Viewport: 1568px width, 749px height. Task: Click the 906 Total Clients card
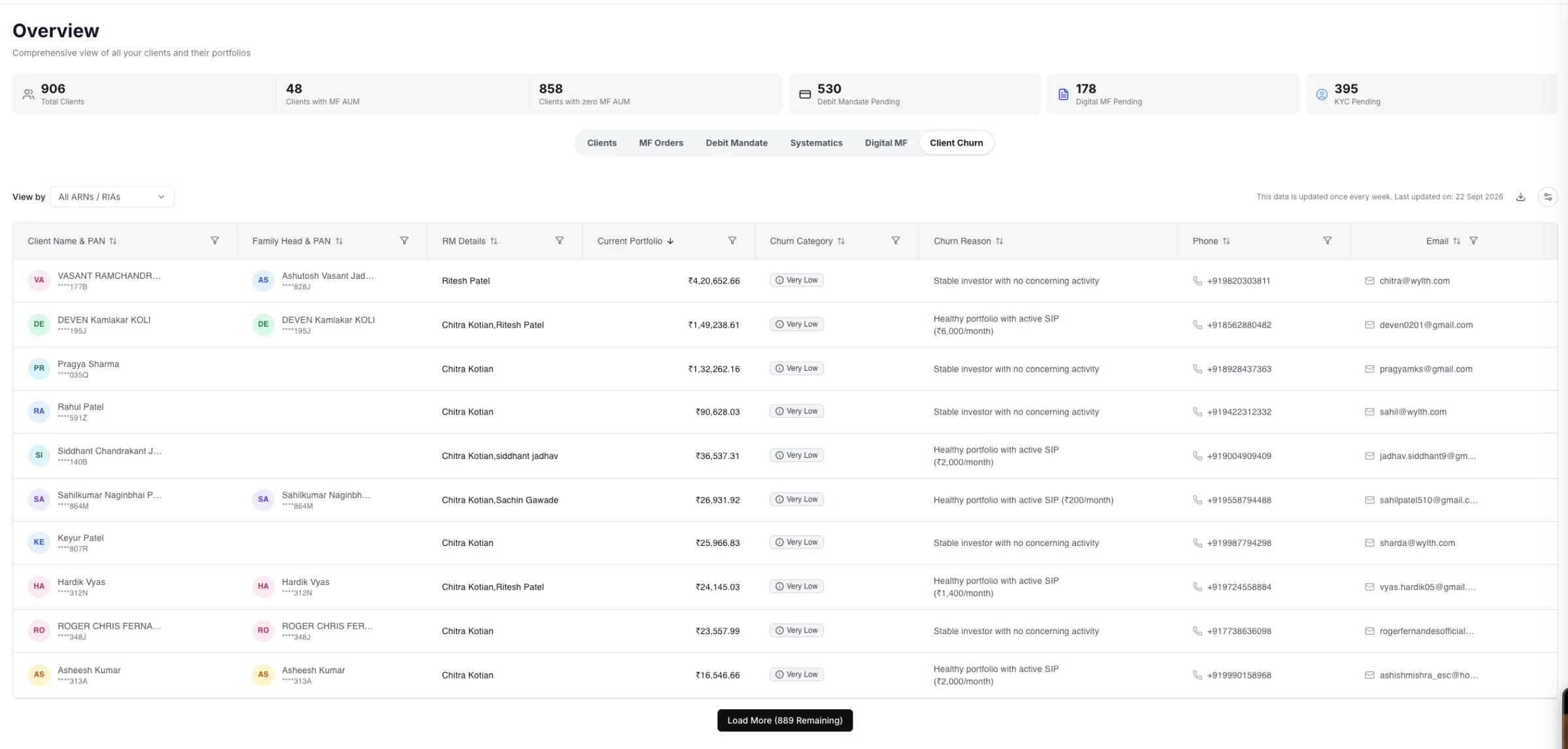click(x=144, y=94)
